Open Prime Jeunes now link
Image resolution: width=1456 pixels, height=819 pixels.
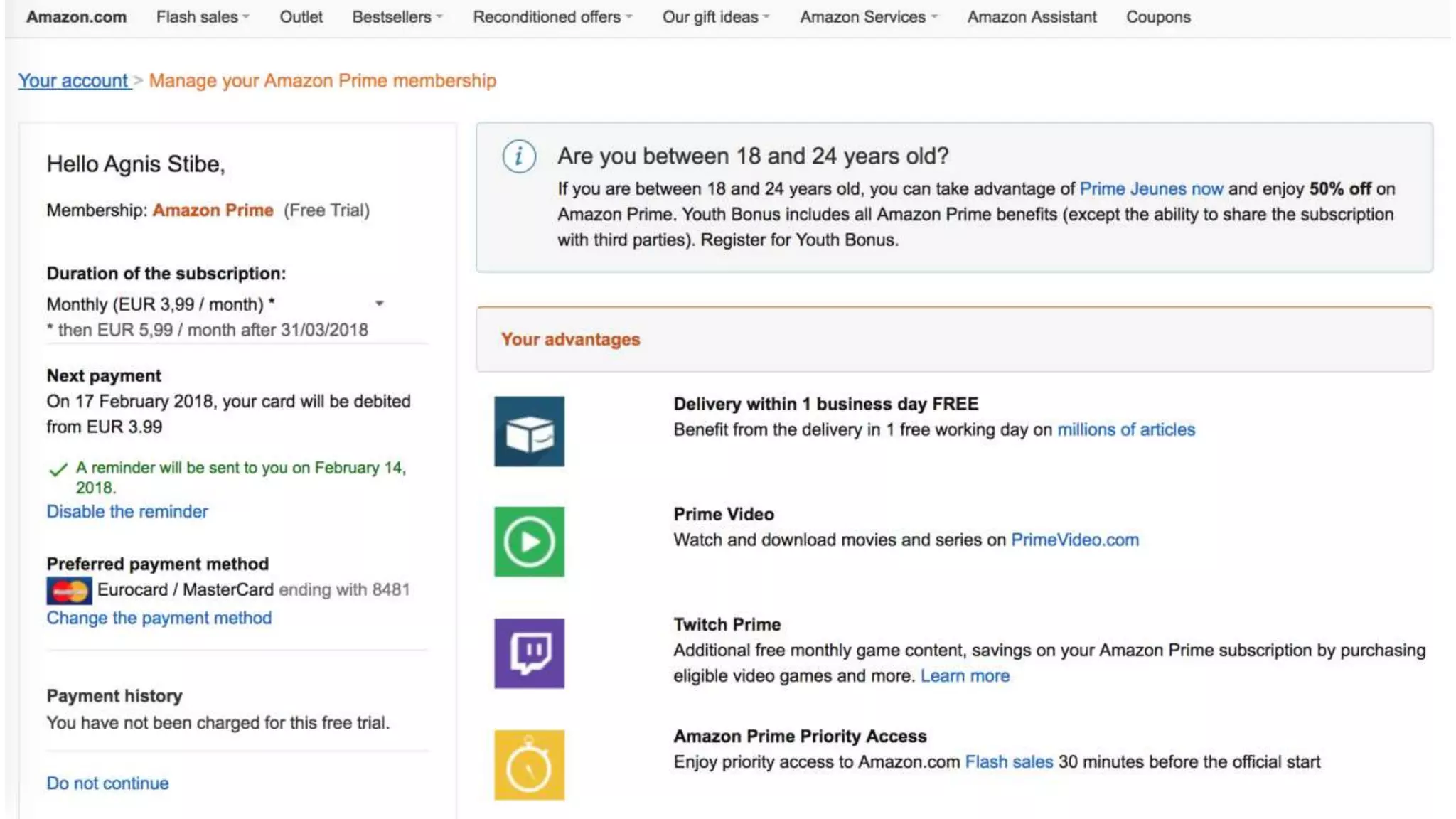click(1151, 189)
